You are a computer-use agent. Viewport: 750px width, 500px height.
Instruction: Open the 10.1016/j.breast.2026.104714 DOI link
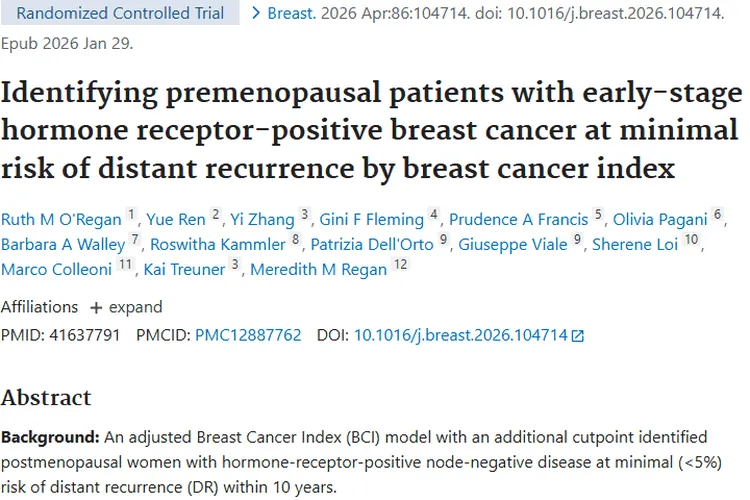click(x=460, y=336)
